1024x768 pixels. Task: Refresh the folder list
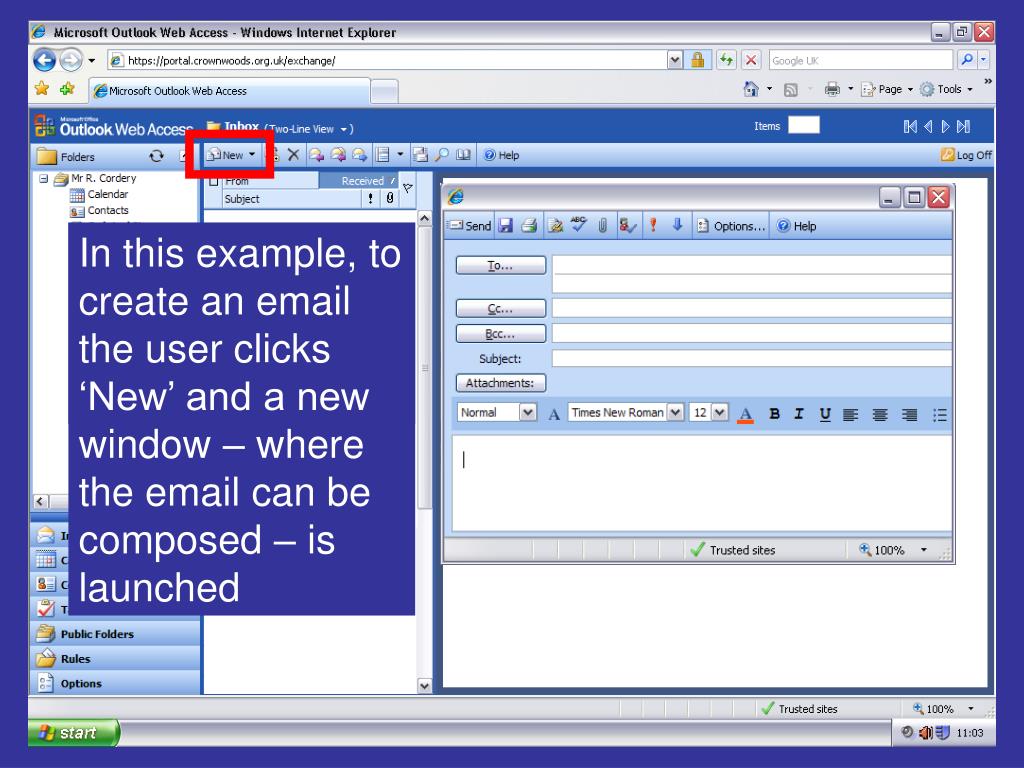coord(156,156)
